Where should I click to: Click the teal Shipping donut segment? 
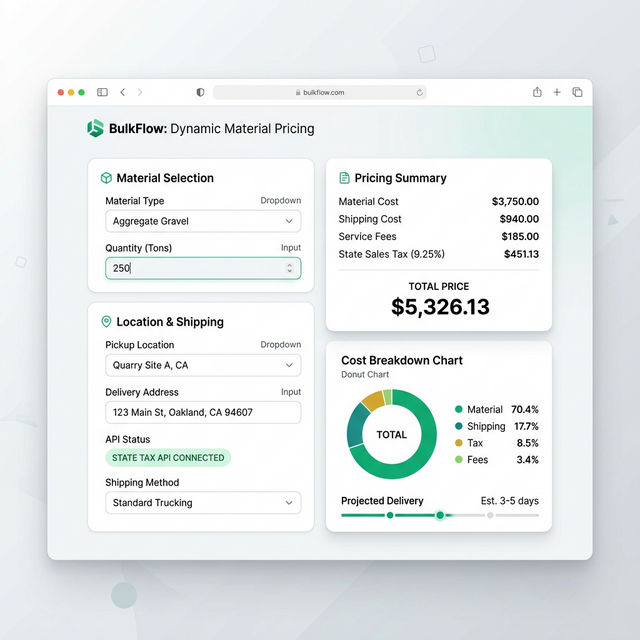357,427
